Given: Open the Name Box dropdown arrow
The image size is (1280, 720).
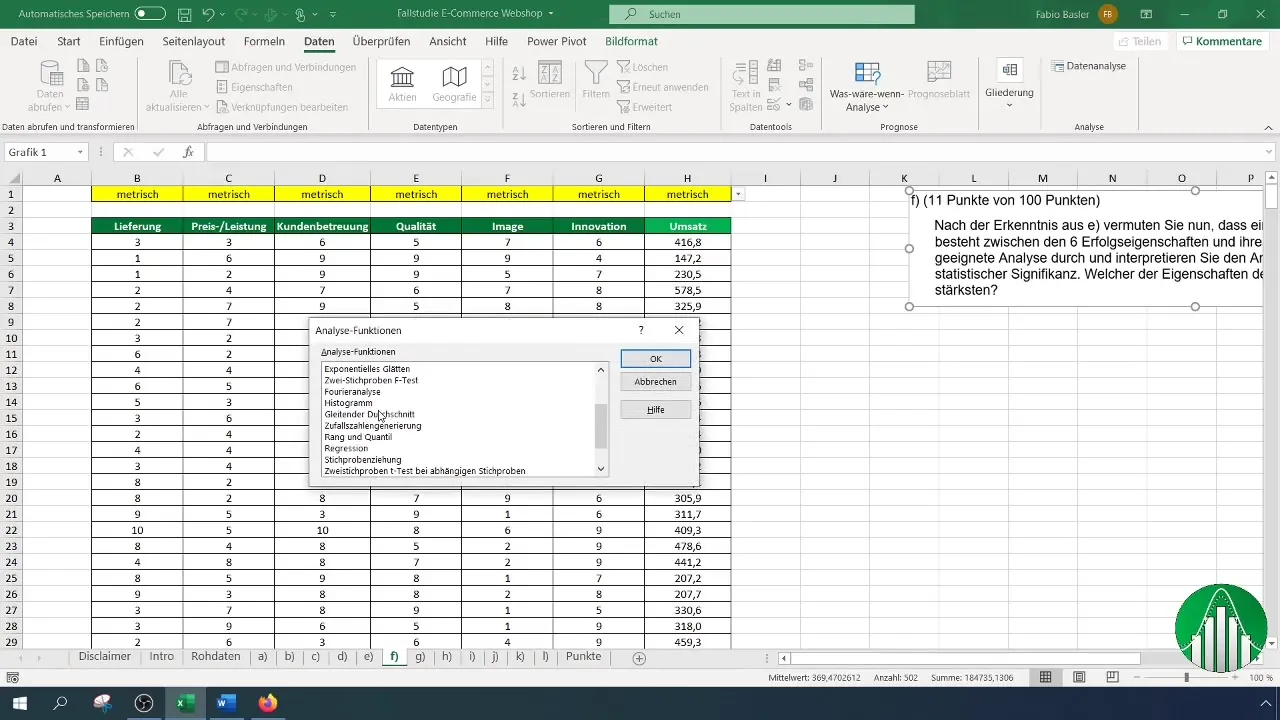Looking at the screenshot, I should pos(80,152).
